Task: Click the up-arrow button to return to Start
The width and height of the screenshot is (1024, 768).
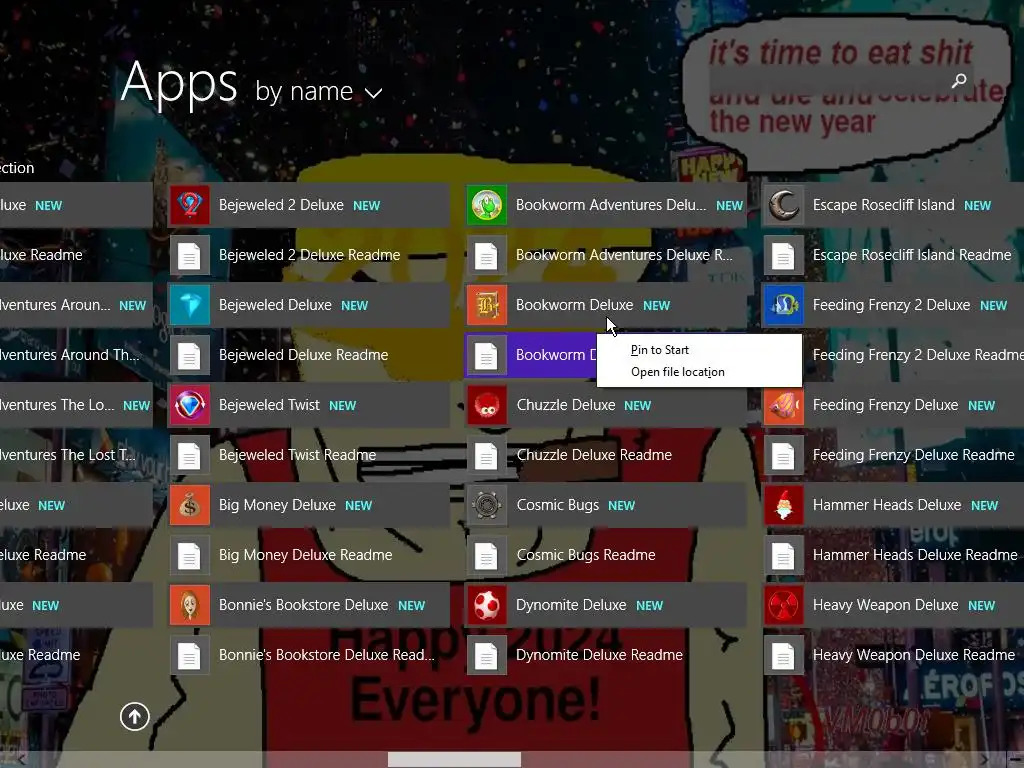Action: coord(135,716)
